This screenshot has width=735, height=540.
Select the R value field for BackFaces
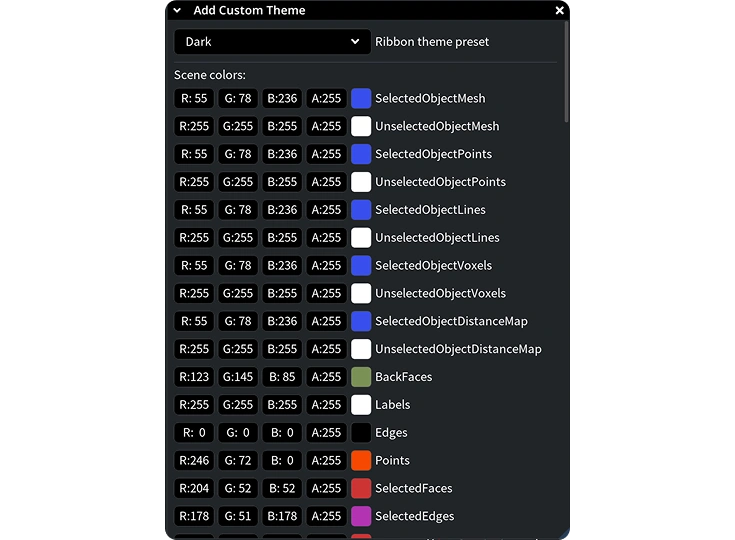click(x=194, y=377)
